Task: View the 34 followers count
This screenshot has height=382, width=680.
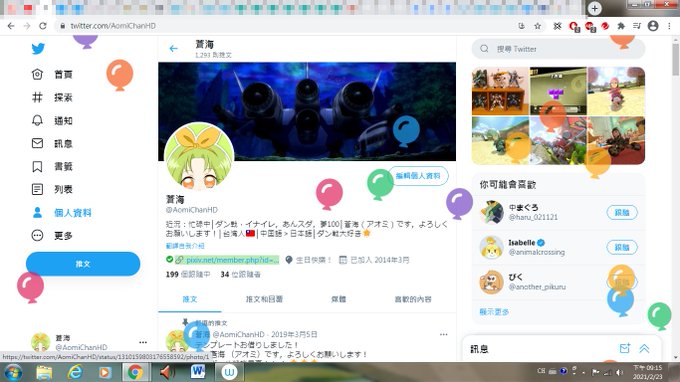Action: coord(240,274)
